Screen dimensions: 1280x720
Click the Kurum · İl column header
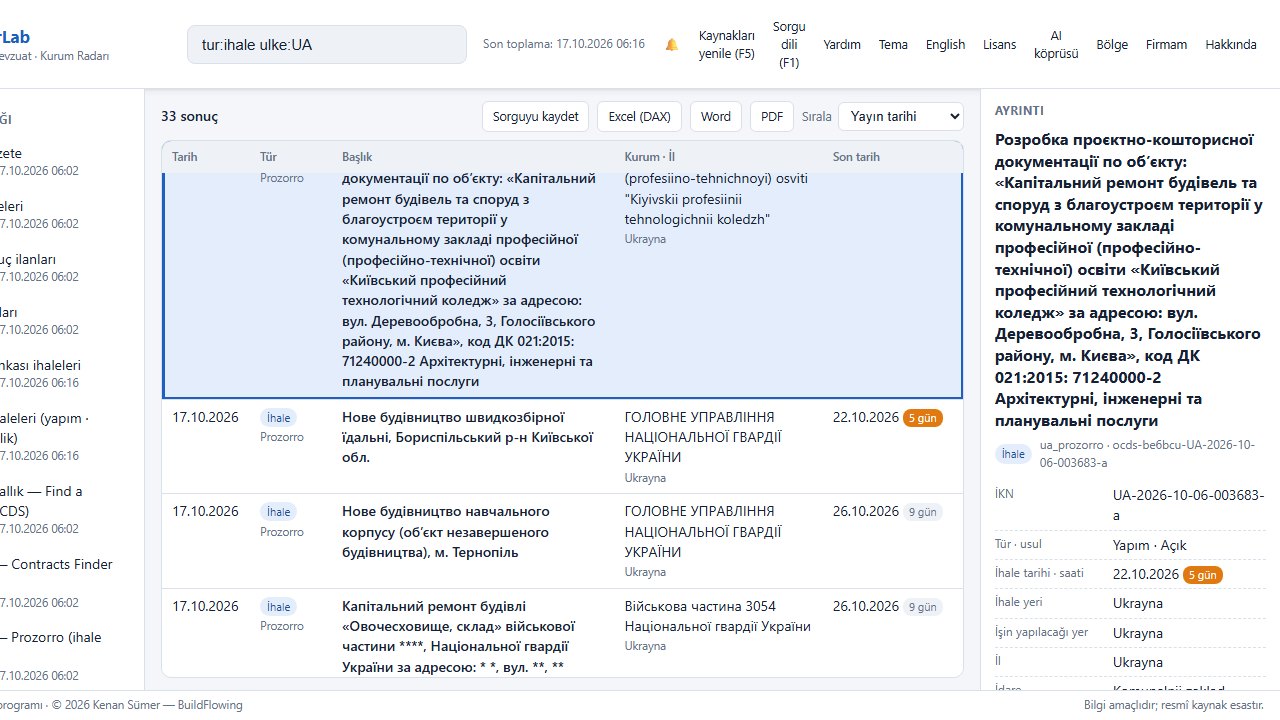click(x=649, y=157)
